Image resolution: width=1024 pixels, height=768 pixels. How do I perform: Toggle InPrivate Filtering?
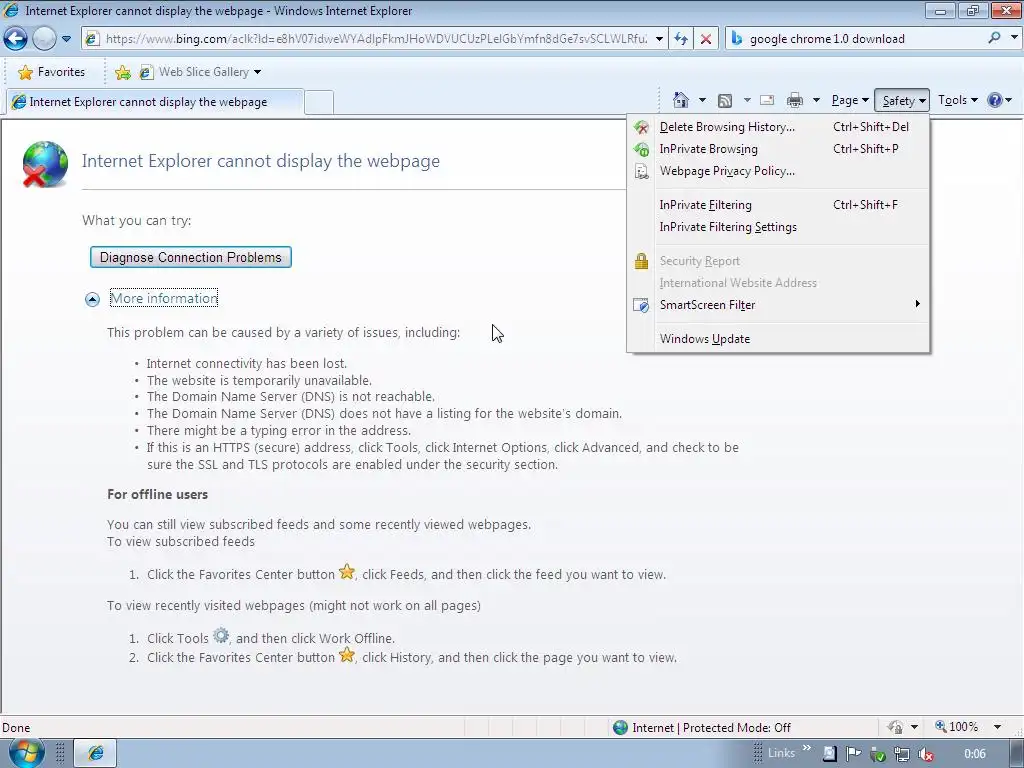pos(778,205)
